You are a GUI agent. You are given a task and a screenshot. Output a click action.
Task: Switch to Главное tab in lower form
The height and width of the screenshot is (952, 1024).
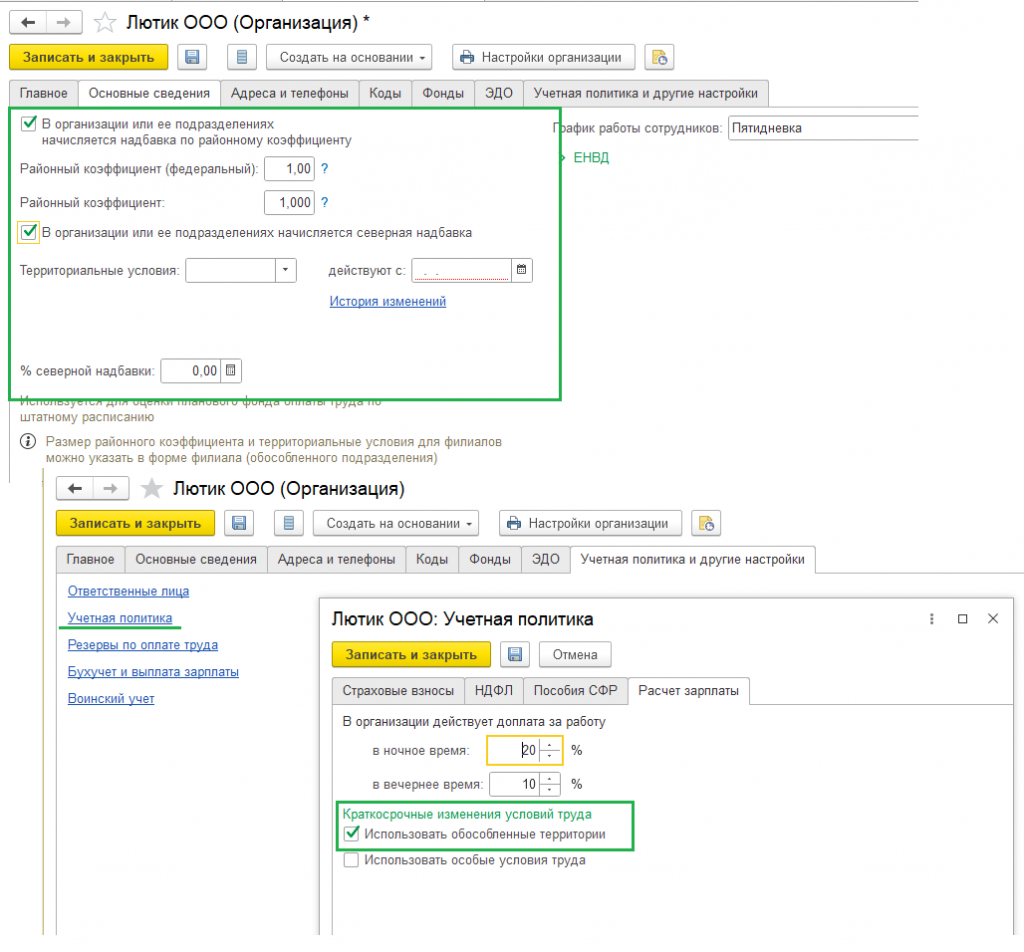coord(90,560)
